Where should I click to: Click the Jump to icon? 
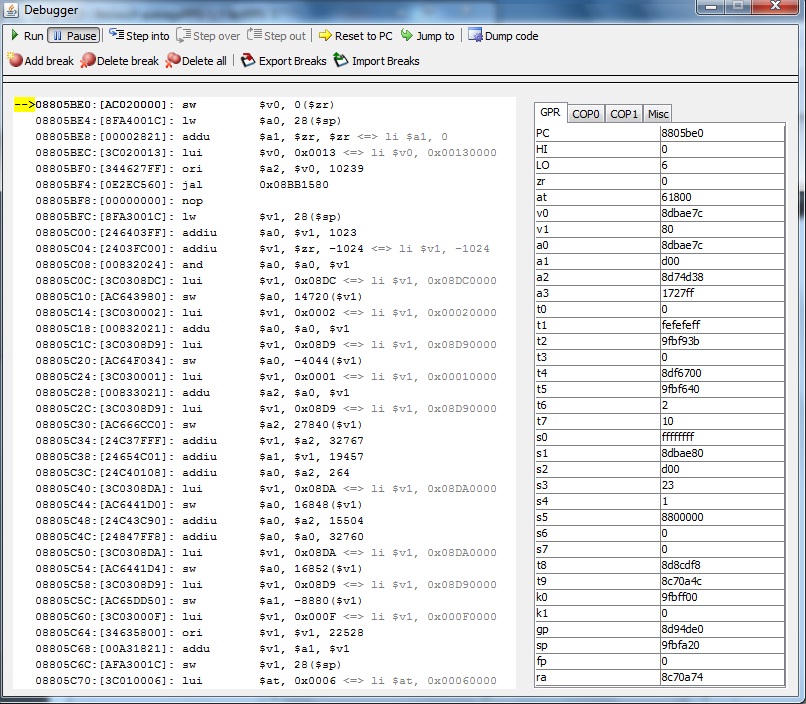coord(407,36)
